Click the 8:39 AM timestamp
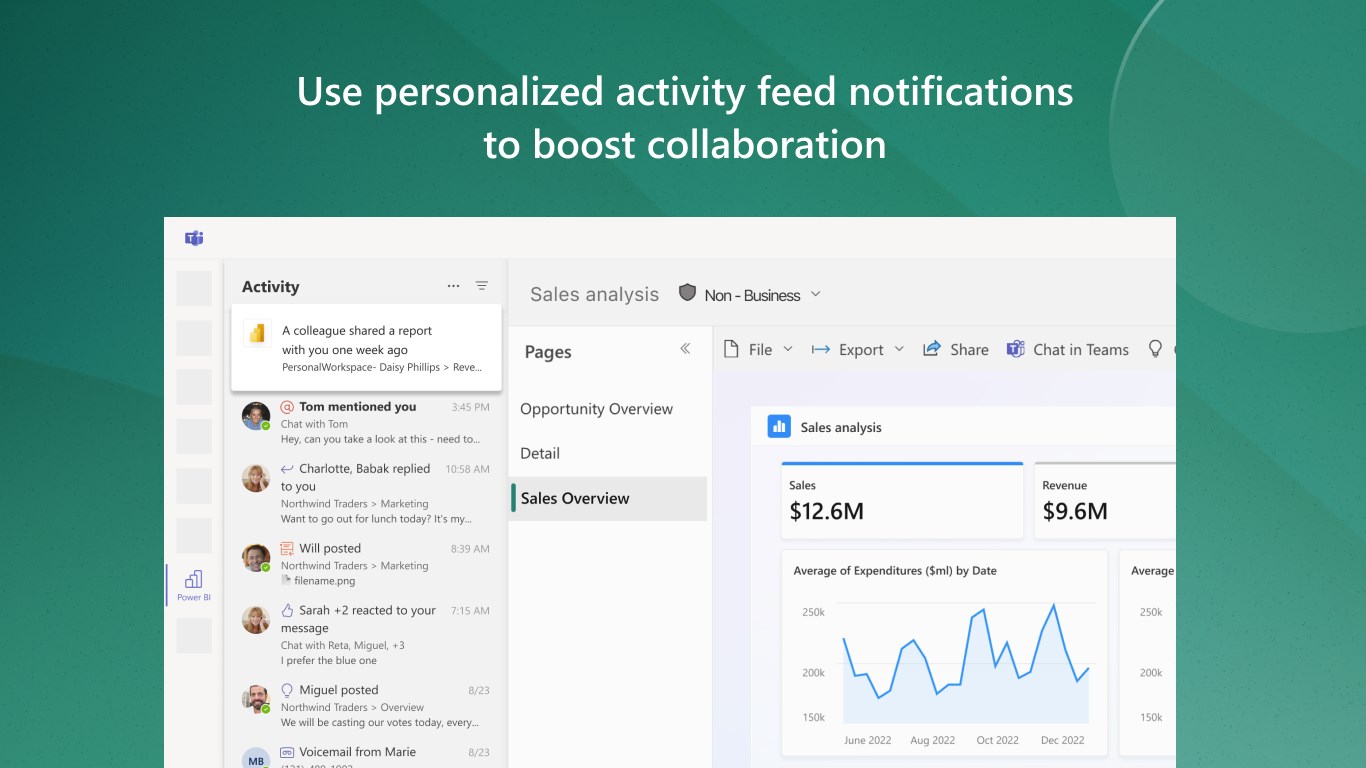 point(470,549)
